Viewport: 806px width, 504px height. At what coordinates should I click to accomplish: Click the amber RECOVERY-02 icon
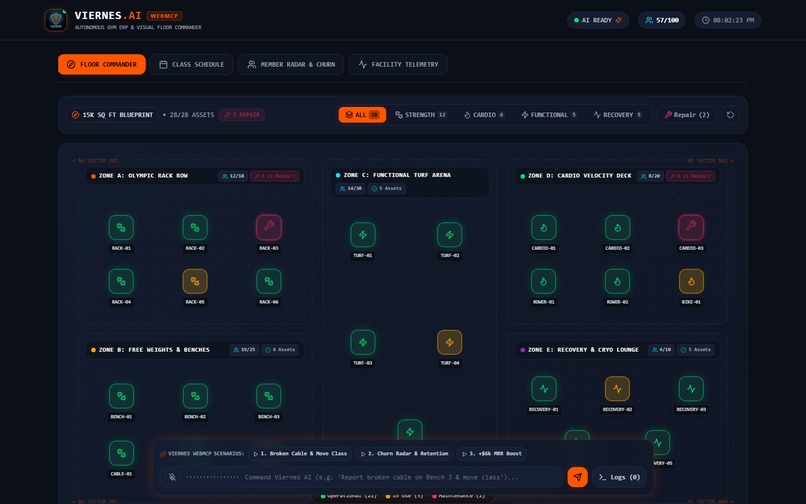click(617, 389)
